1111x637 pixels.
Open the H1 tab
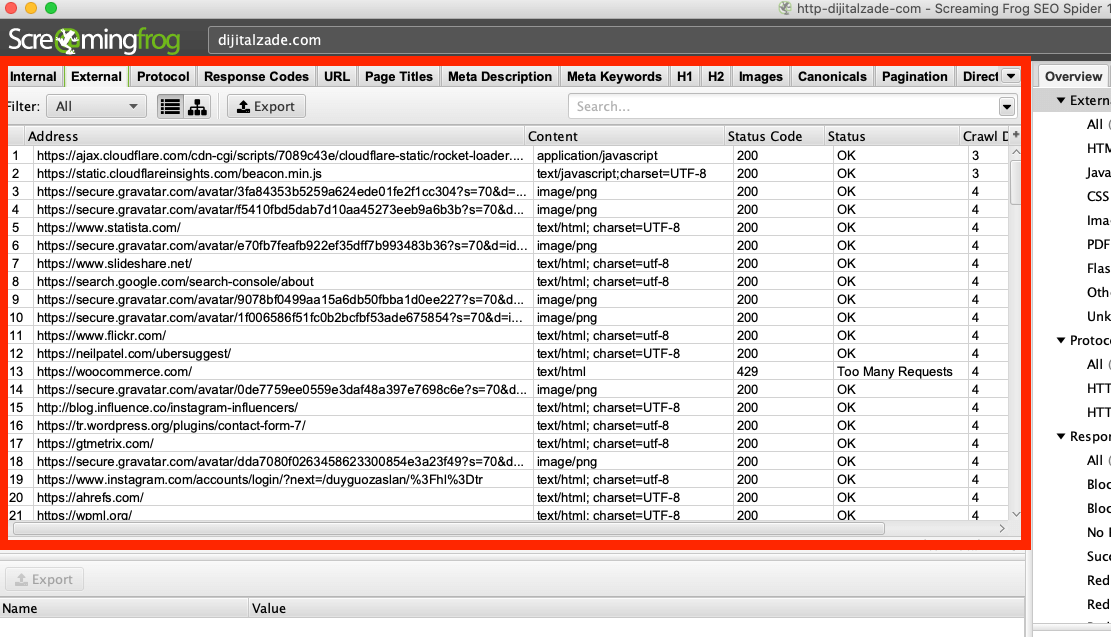pyautogui.click(x=684, y=77)
